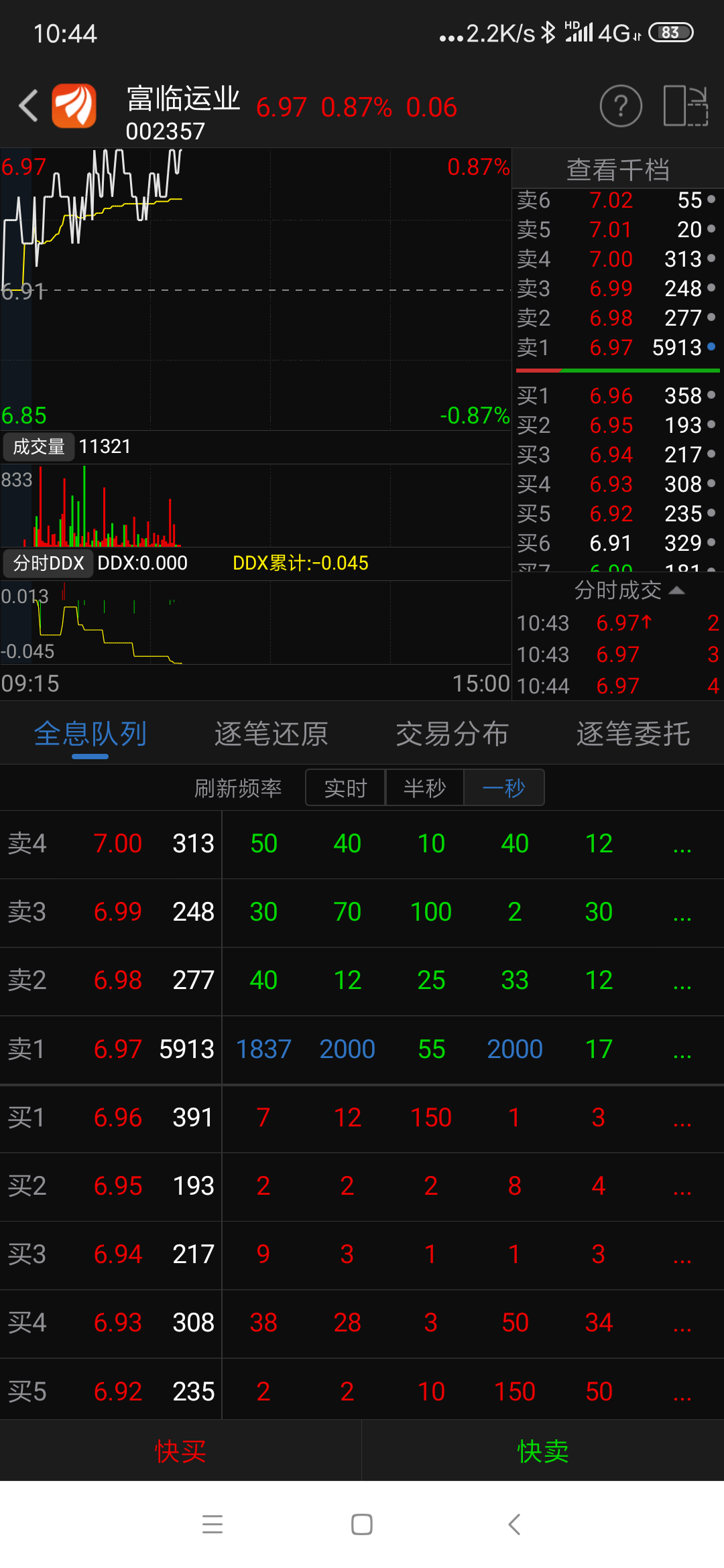Select the 买2 6.95 price in order book
This screenshot has width=724, height=1568.
(x=611, y=425)
